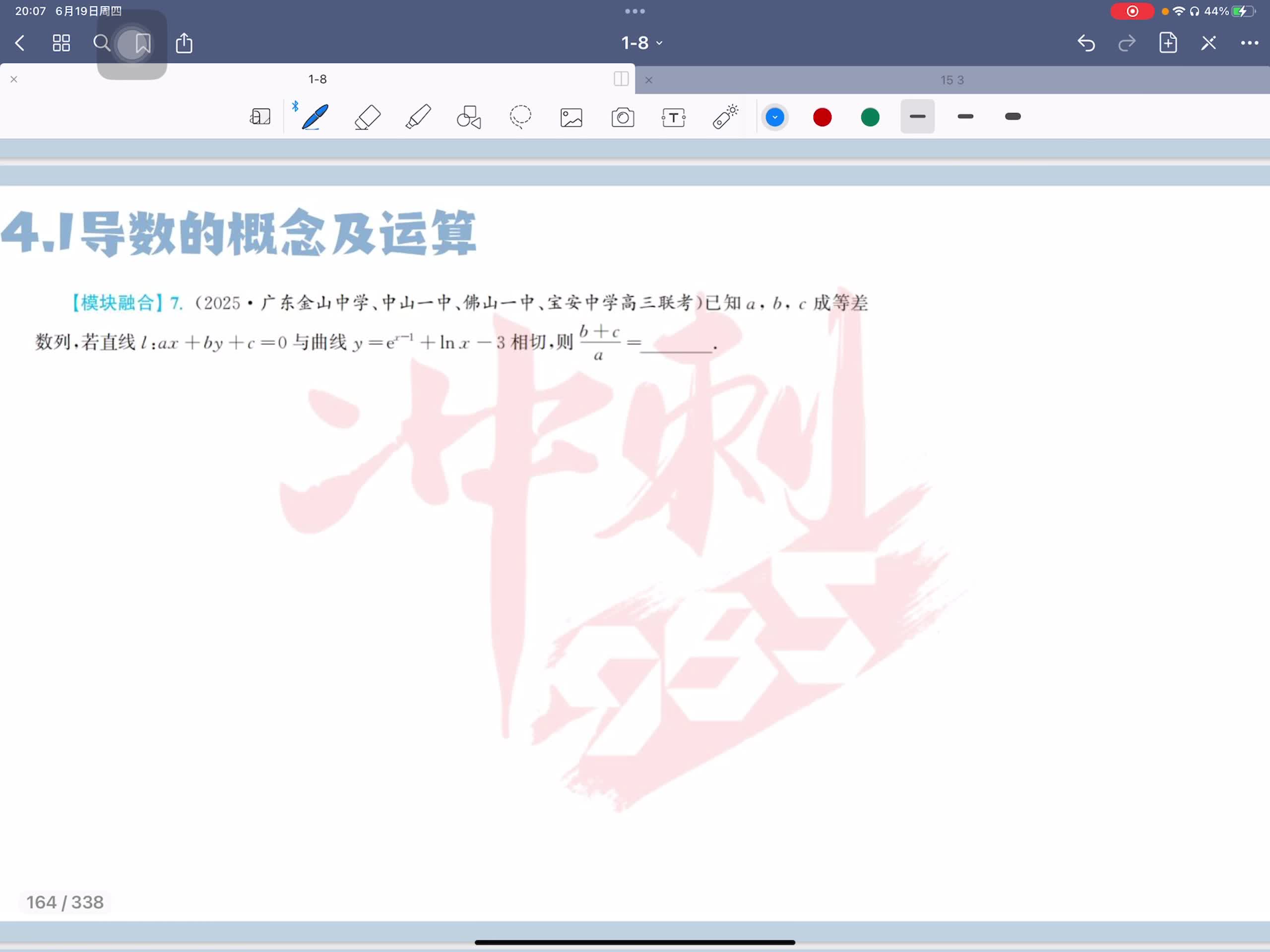
Task: Open the three-dot more options menu
Action: (x=1249, y=43)
